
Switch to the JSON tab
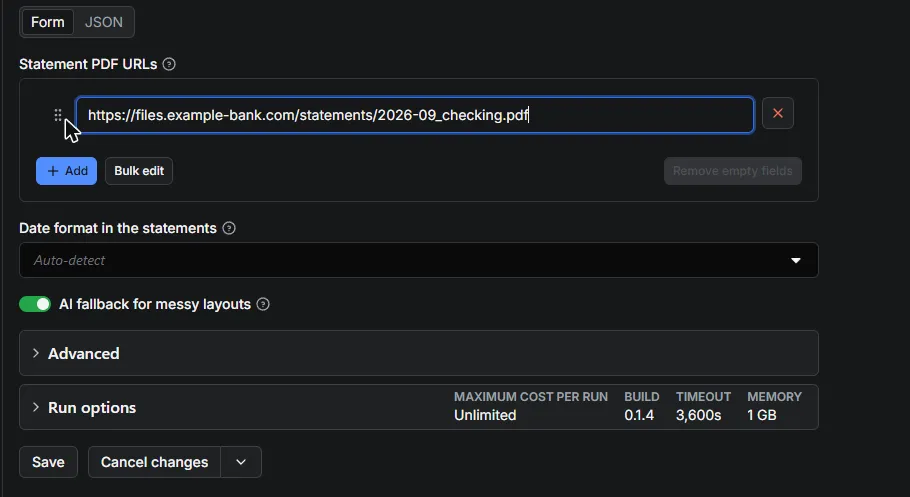pyautogui.click(x=103, y=22)
